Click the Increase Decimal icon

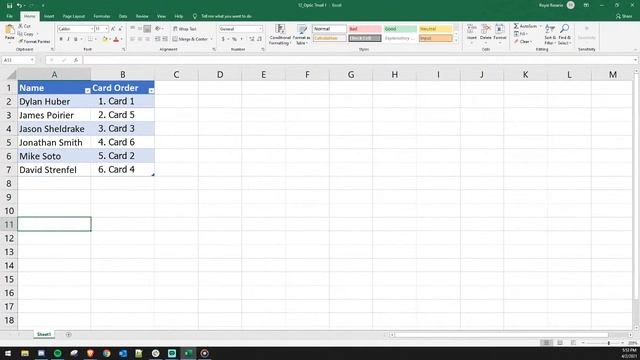point(252,39)
